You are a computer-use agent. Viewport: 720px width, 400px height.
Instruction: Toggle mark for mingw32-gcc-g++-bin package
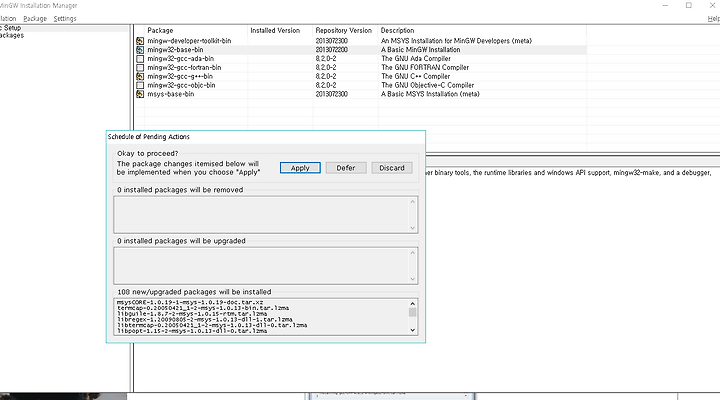coord(140,76)
